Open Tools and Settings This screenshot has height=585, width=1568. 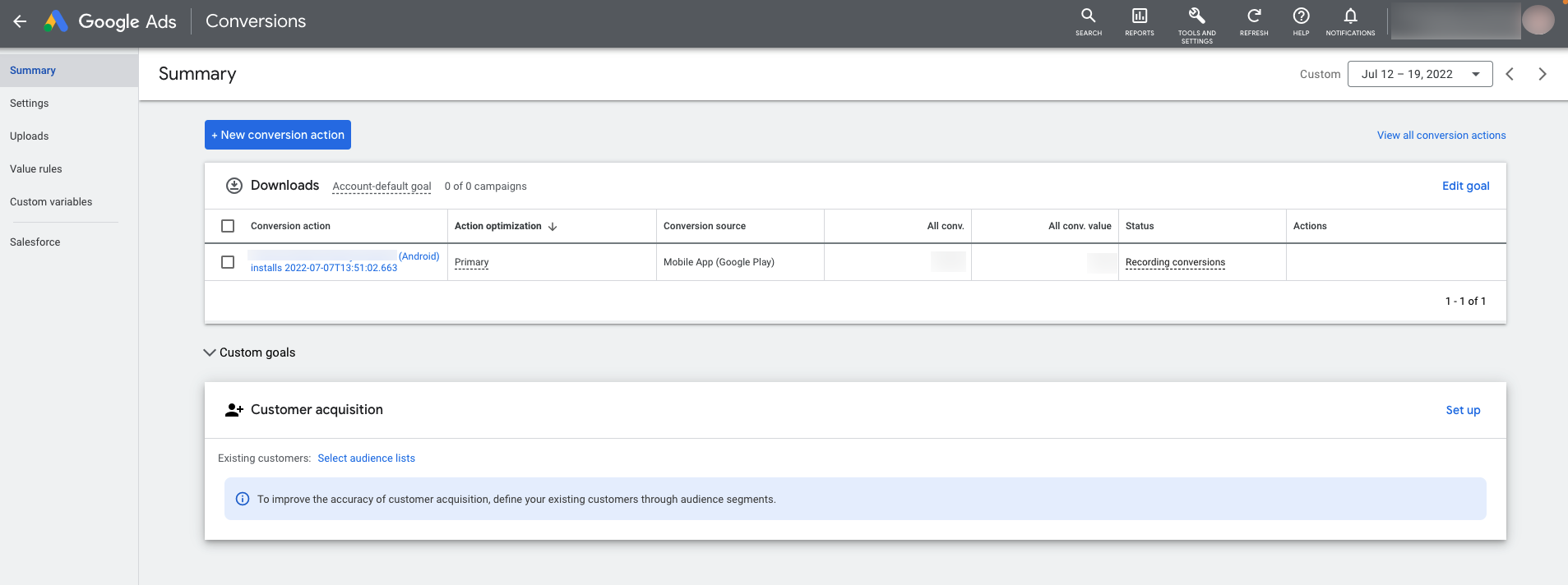pyautogui.click(x=1196, y=23)
